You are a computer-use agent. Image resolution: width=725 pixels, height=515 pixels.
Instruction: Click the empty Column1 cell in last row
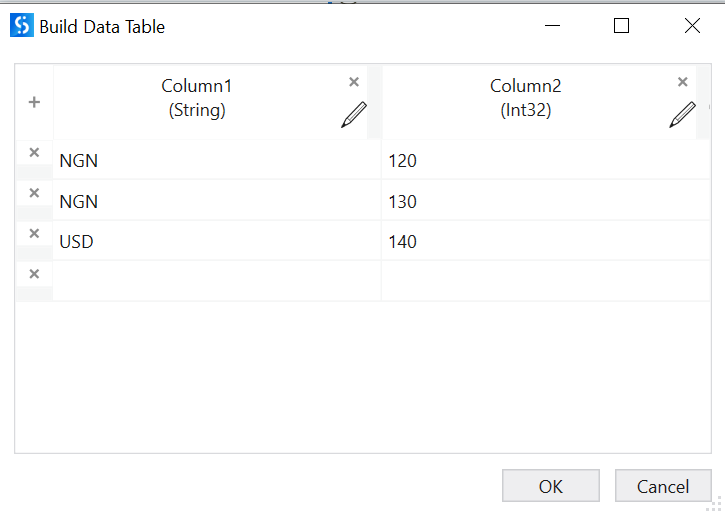(x=215, y=281)
